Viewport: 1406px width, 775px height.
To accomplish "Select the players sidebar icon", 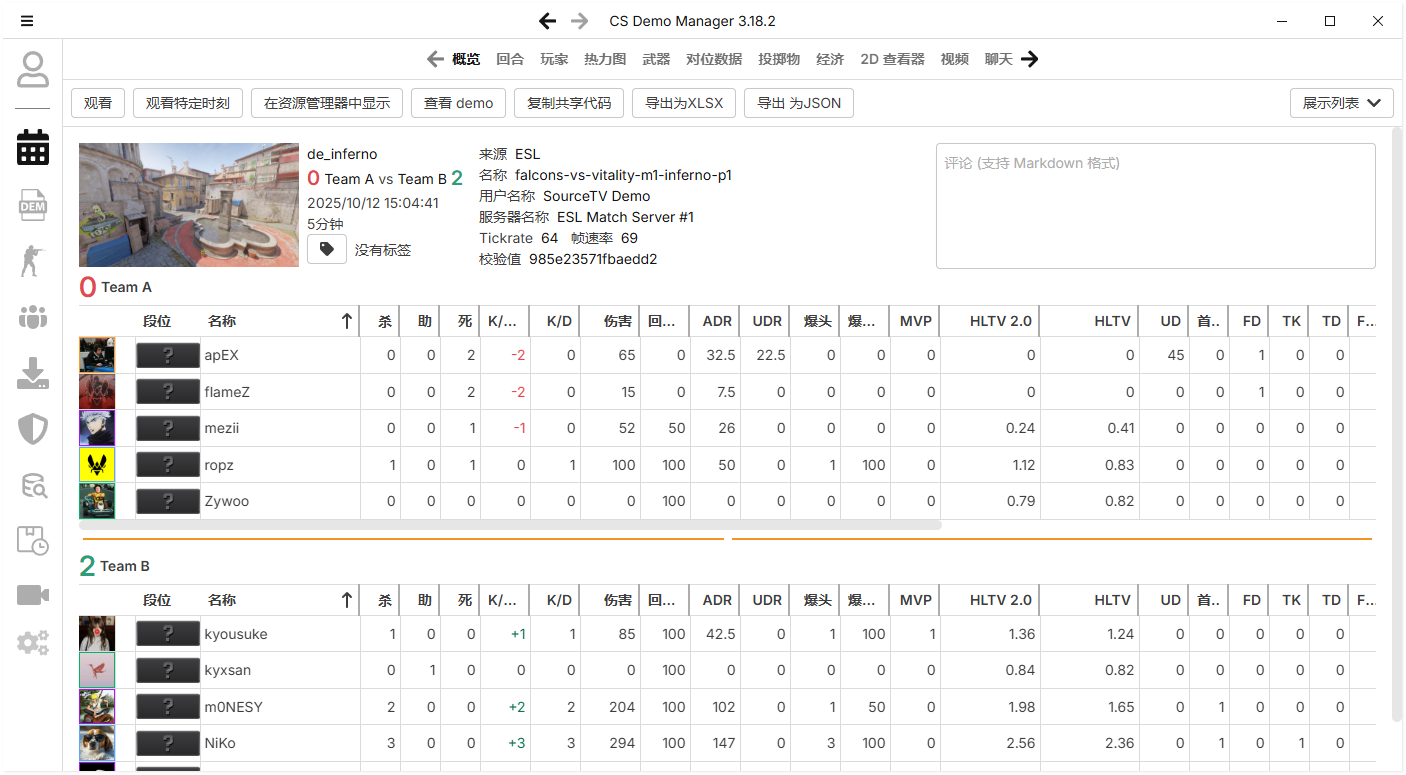I will pyautogui.click(x=33, y=260).
